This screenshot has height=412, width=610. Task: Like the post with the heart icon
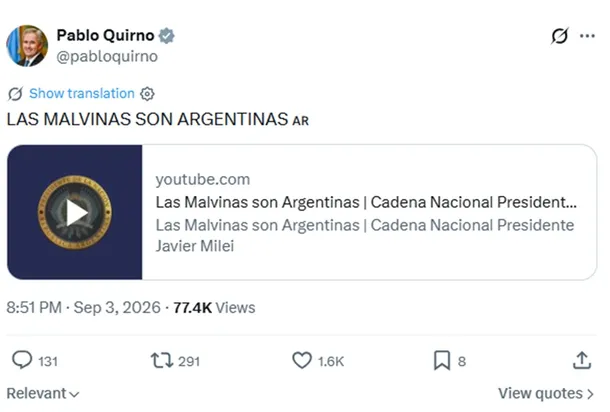point(302,360)
